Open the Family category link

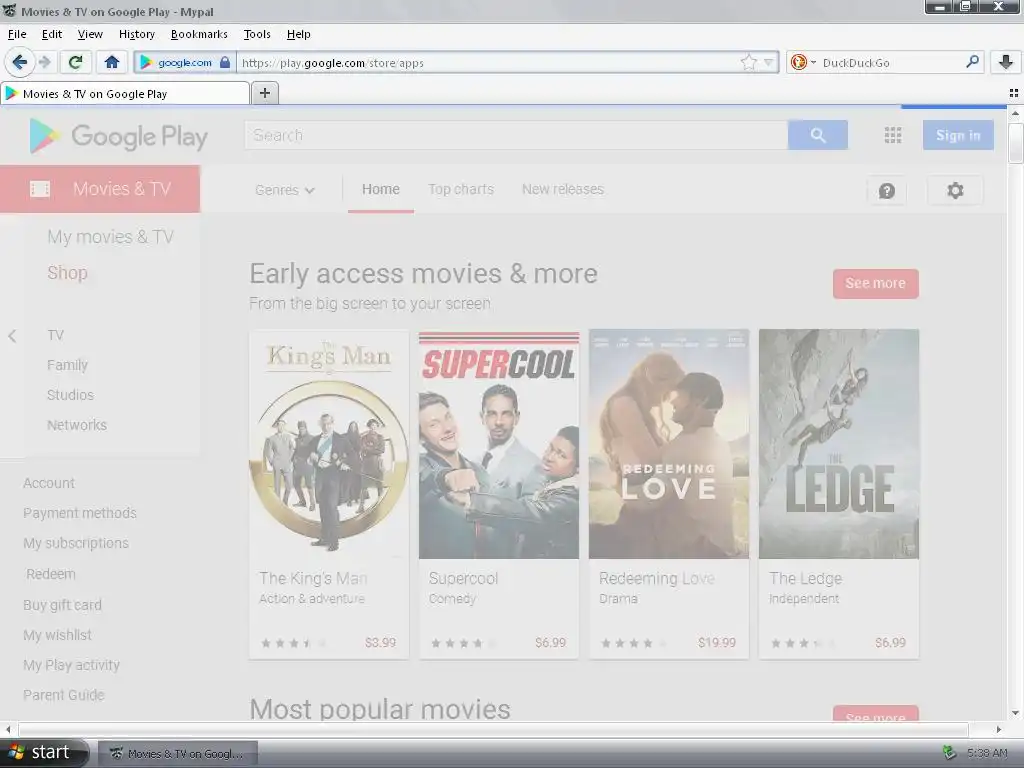[67, 365]
